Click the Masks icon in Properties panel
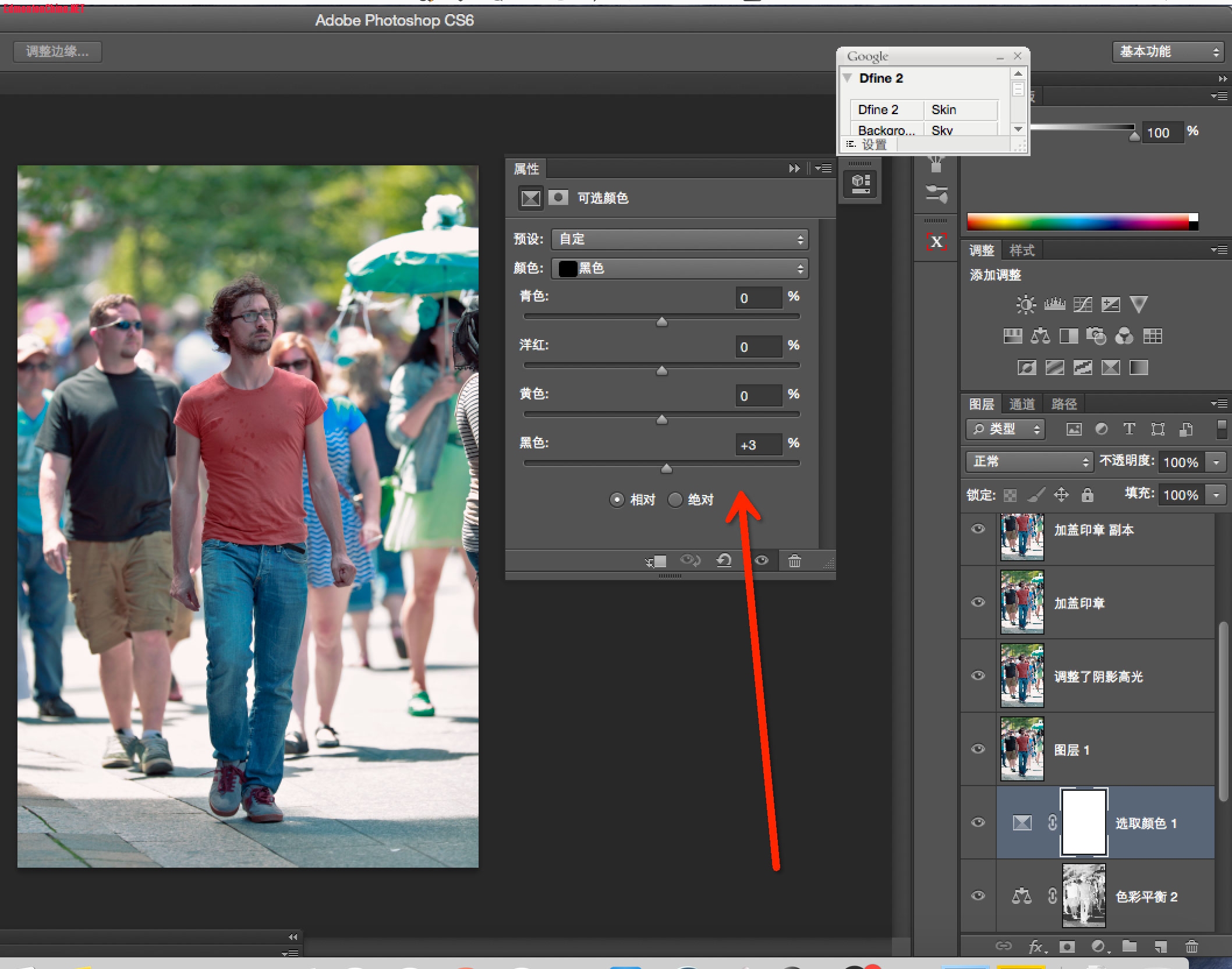Image resolution: width=1232 pixels, height=969 pixels. [558, 198]
